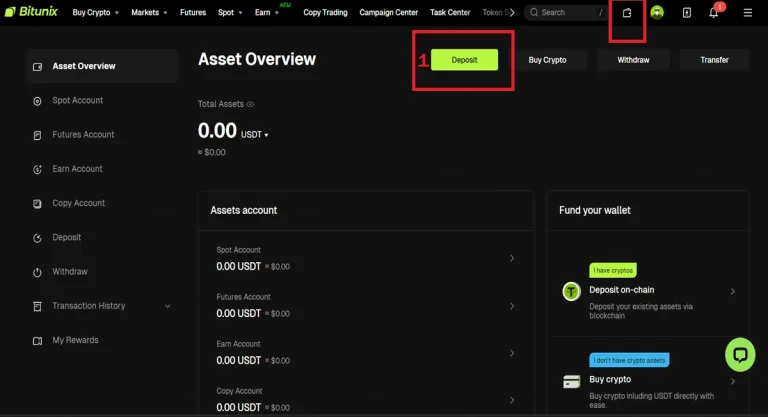Select Asset Overview in sidebar
768x417 pixels.
click(x=102, y=66)
